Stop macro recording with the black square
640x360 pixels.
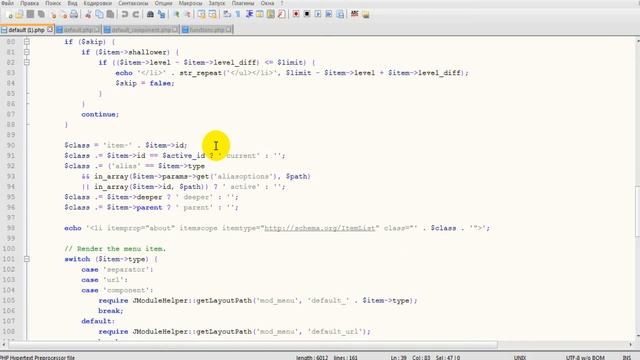pos(307,15)
